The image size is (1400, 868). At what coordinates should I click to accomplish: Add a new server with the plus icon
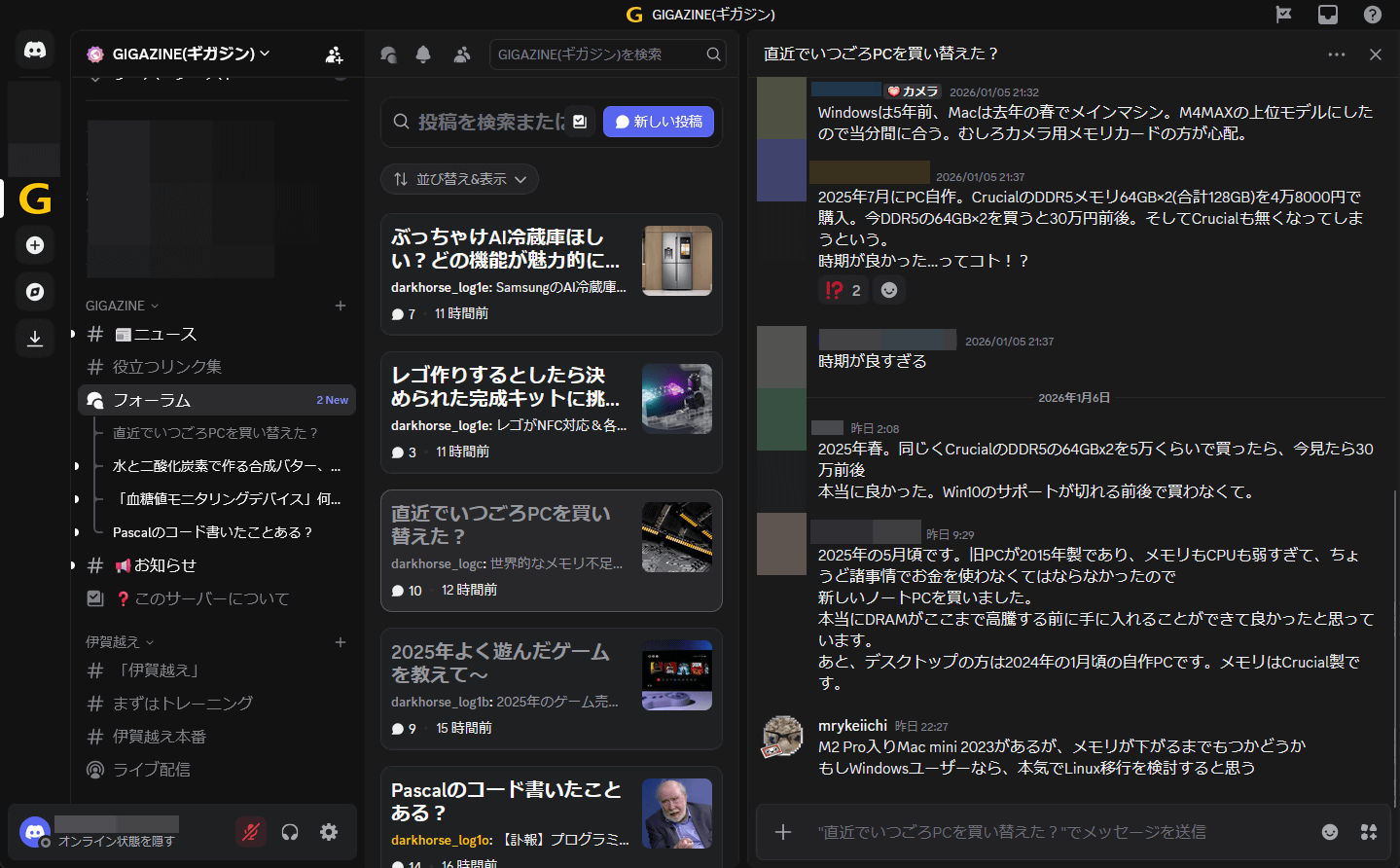pyautogui.click(x=34, y=245)
